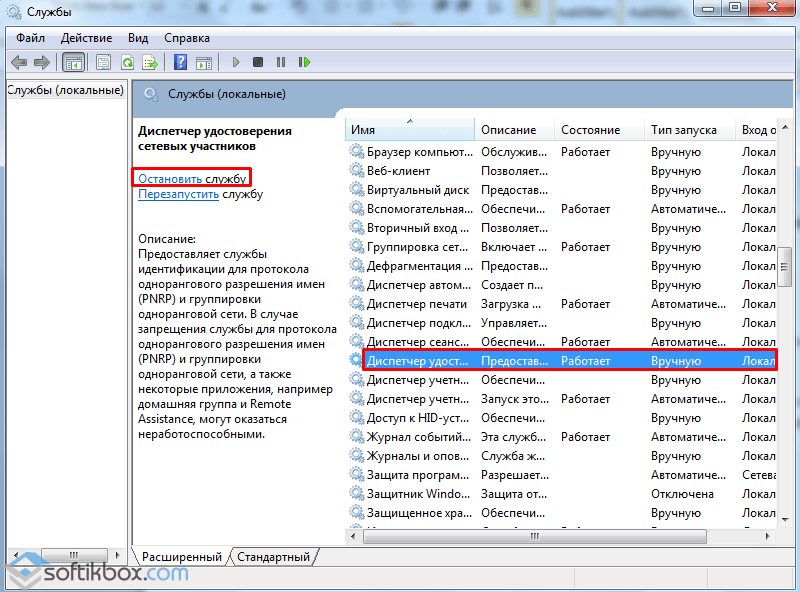Select the Диспетчер подкл... service row
Screen dimensions: 800x592
[x=561, y=323]
